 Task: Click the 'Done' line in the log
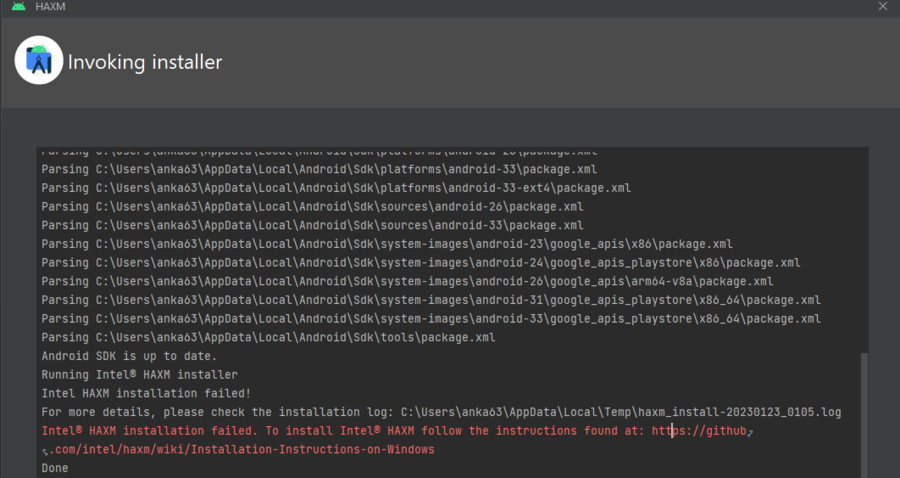55,468
